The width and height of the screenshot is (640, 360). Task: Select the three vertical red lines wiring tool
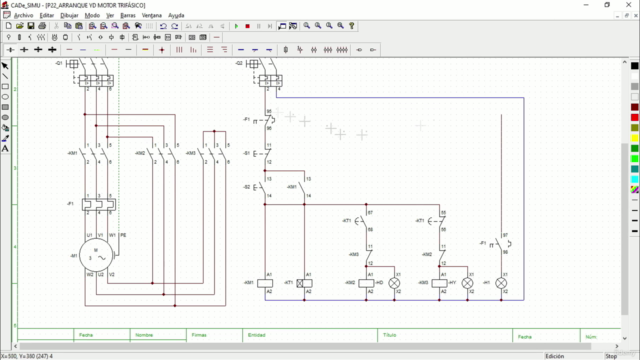[x=179, y=50]
